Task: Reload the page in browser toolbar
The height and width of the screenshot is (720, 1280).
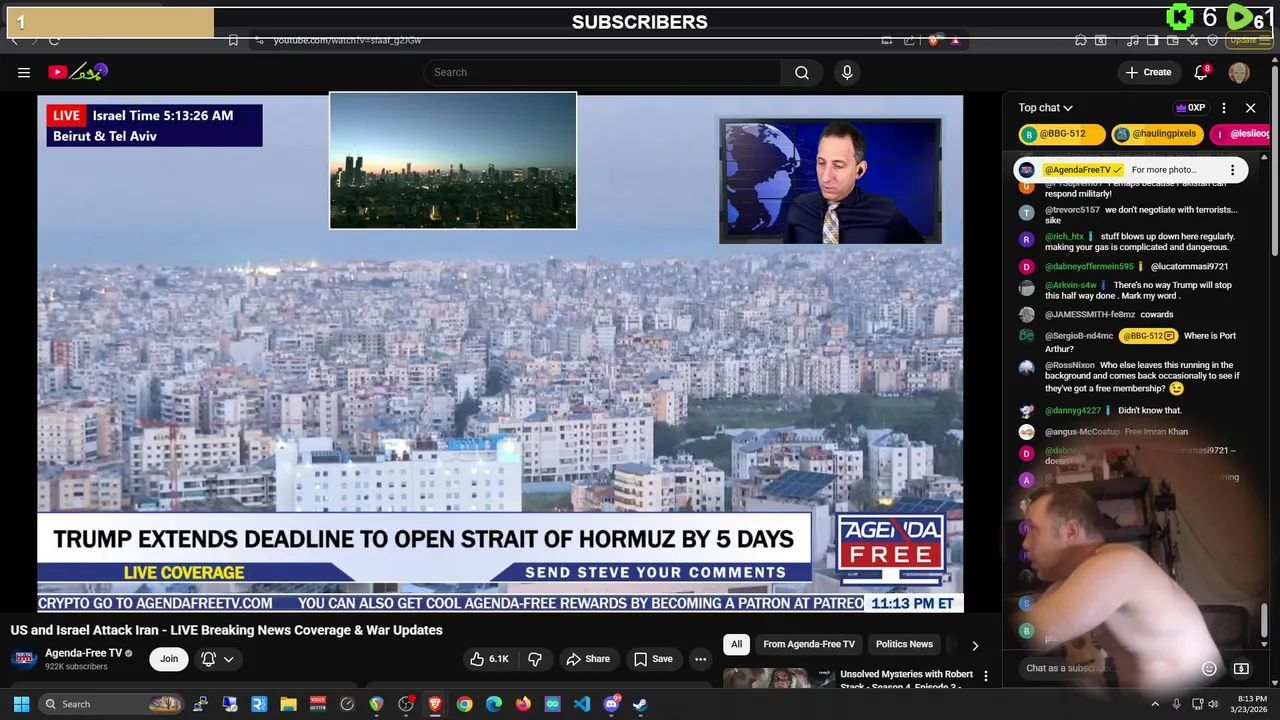Action: pyautogui.click(x=54, y=40)
